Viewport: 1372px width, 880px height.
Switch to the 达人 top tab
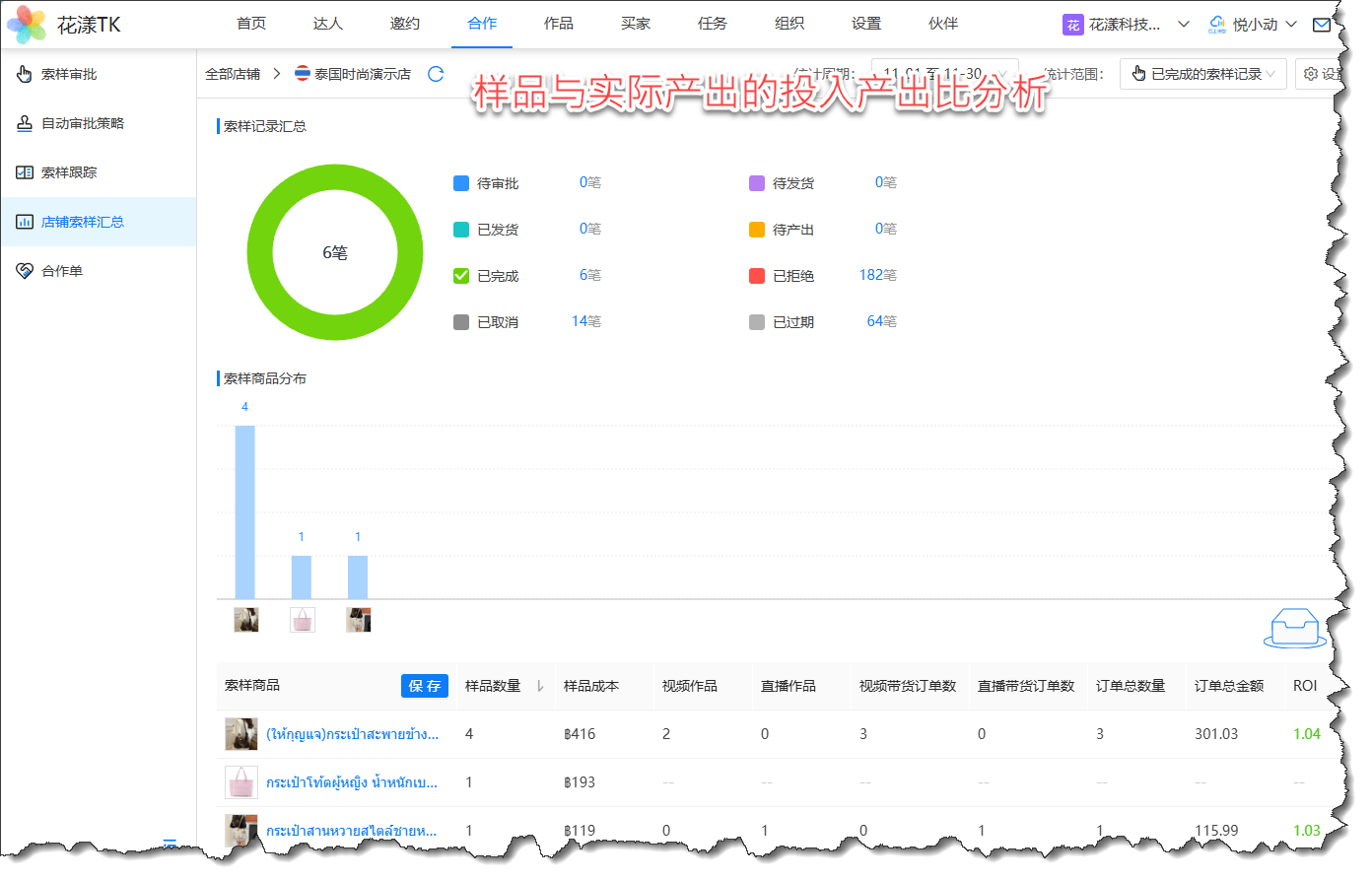point(327,24)
